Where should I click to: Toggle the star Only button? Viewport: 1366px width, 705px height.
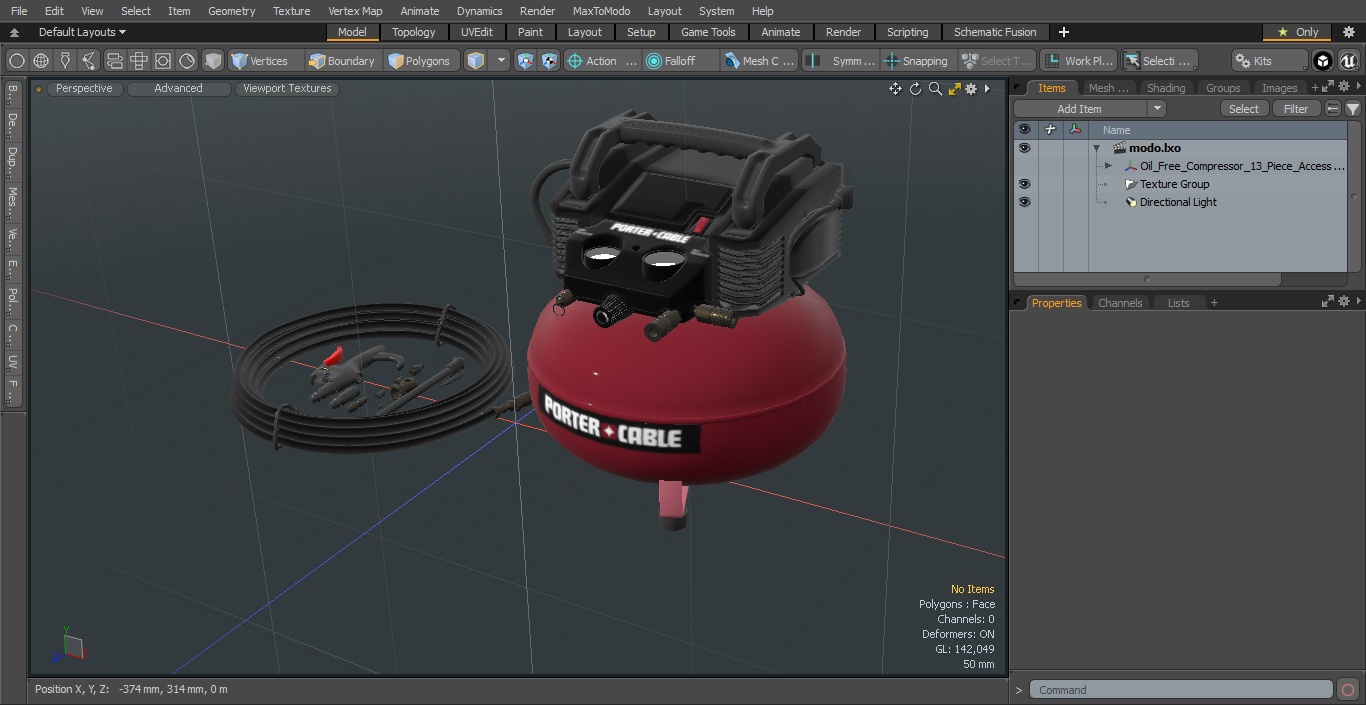tap(1297, 32)
